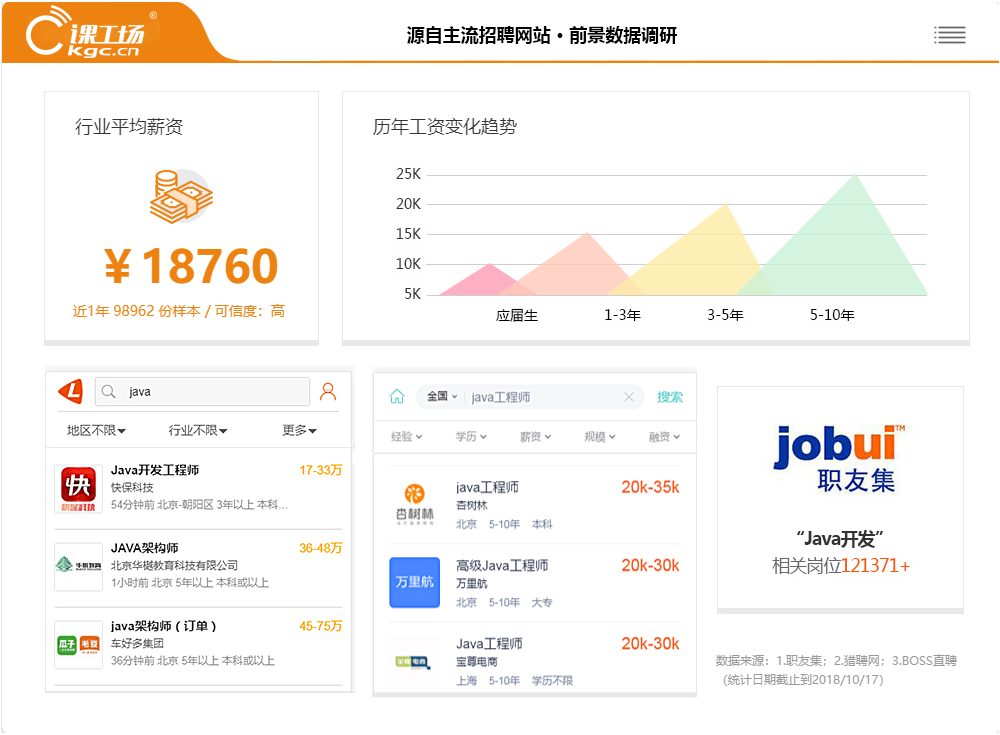Screen dimensions: 1000x735
Task: Click the orange user profile icon
Action: click(328, 391)
